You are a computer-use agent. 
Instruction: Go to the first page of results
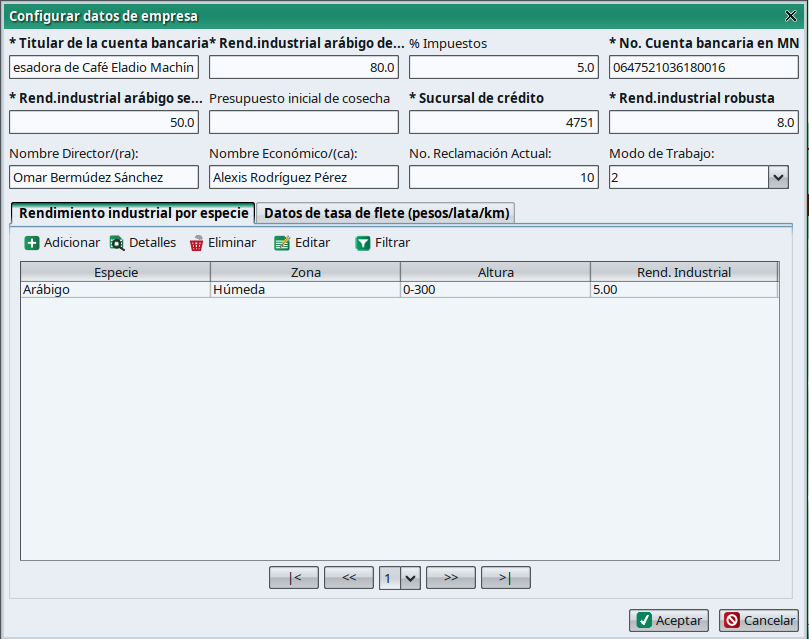(x=294, y=578)
